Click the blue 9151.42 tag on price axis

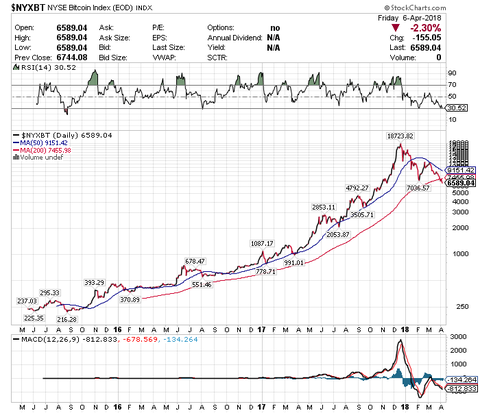click(461, 170)
